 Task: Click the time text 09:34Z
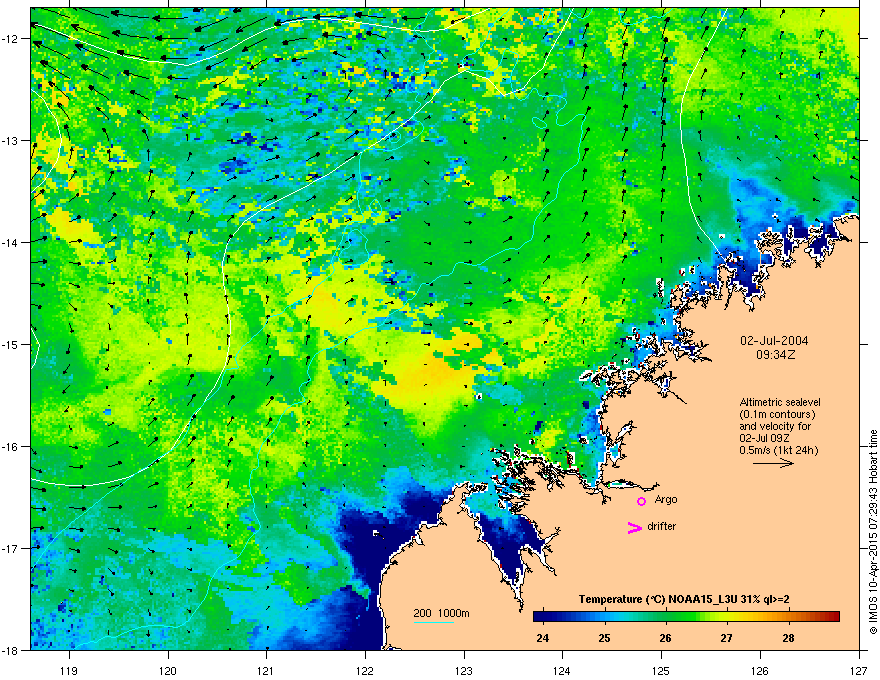coord(775,355)
